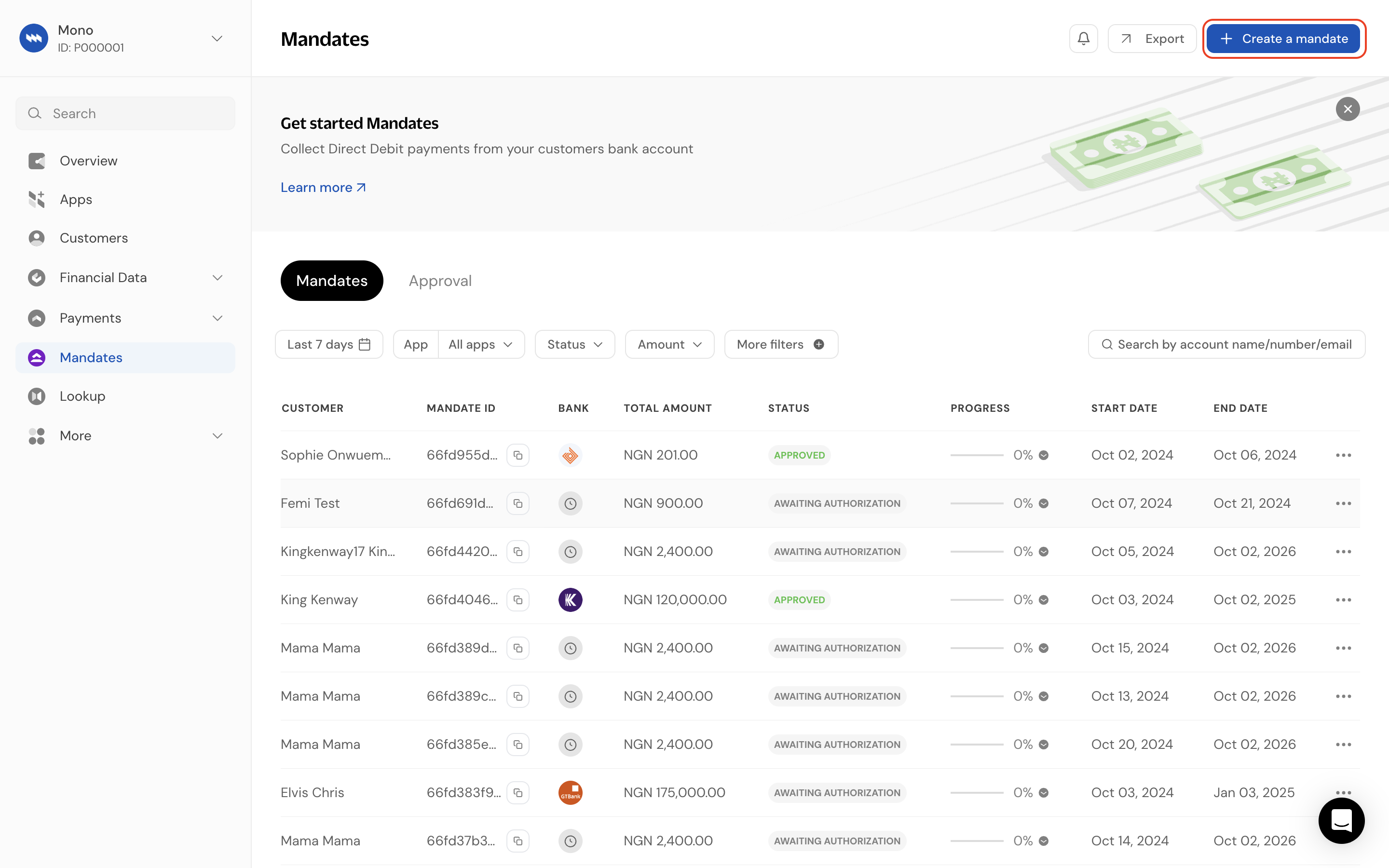
Task: Open row actions menu for Sophie Onwuem
Action: click(1343, 455)
